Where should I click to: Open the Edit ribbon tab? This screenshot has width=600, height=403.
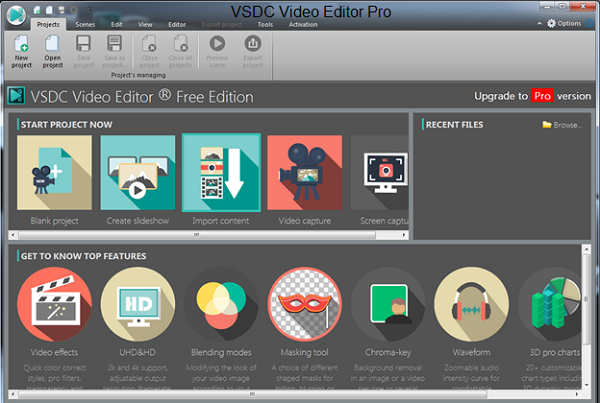coord(117,24)
